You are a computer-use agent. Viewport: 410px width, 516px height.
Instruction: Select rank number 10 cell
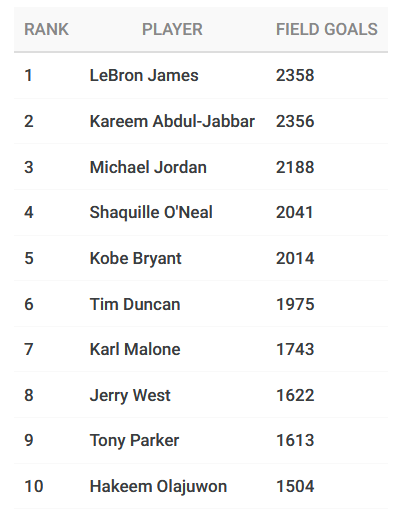(x=34, y=486)
